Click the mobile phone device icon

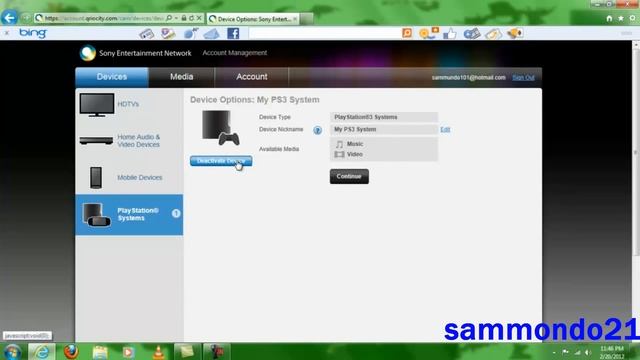[96, 177]
